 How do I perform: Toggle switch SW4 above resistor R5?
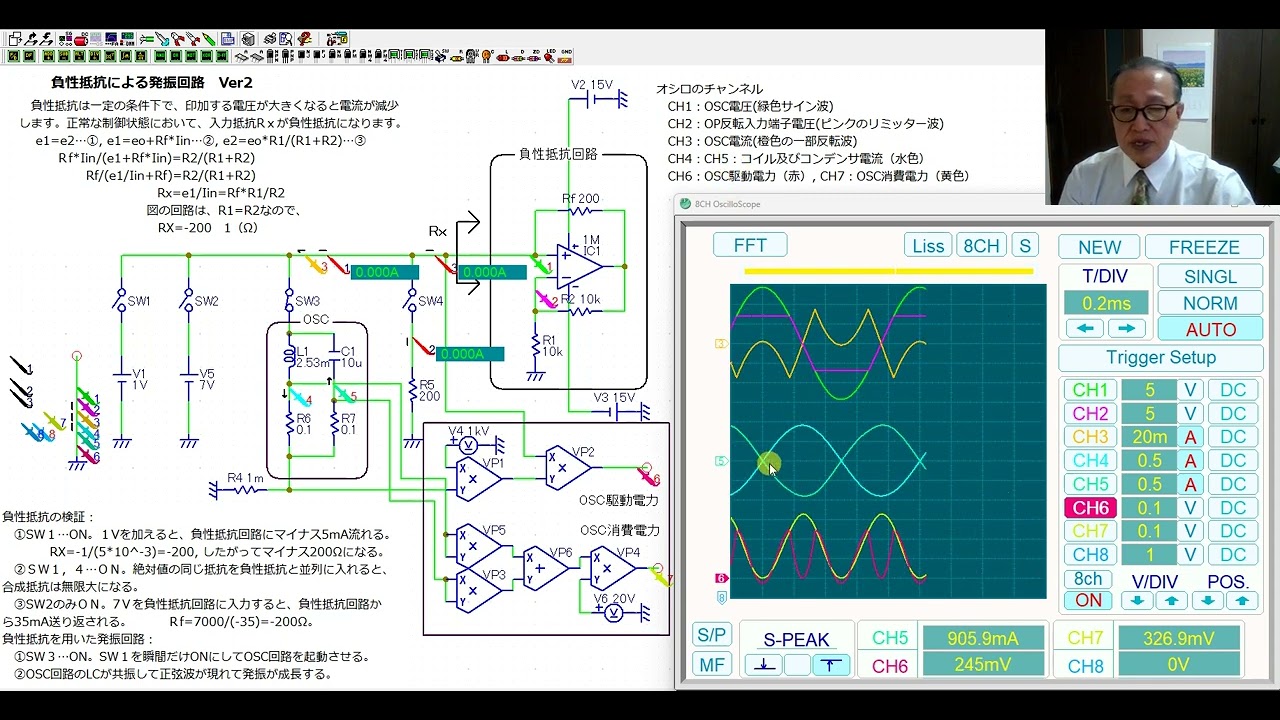pyautogui.click(x=411, y=301)
